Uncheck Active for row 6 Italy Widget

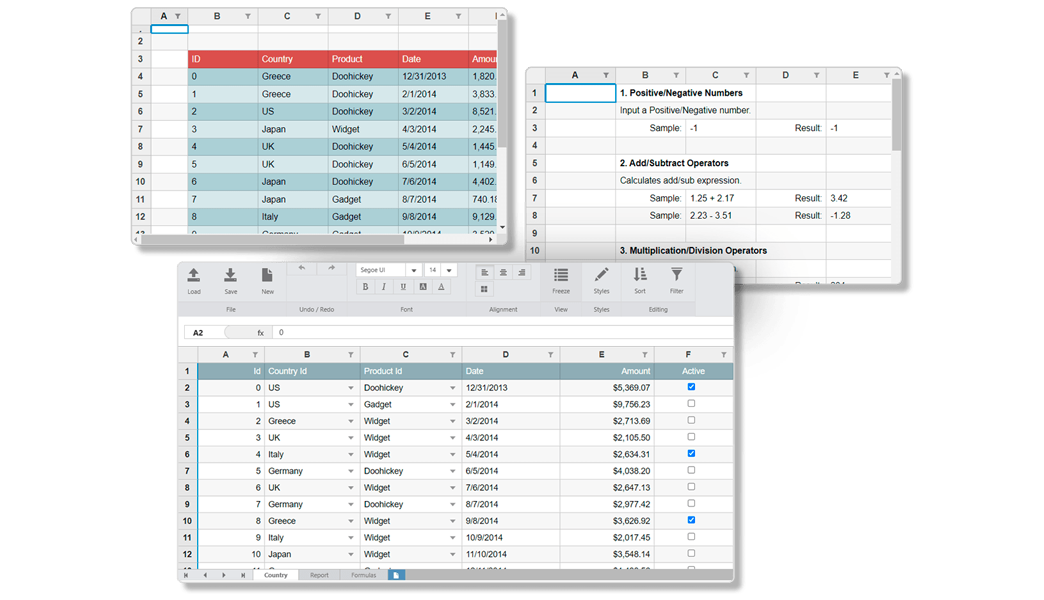click(691, 453)
